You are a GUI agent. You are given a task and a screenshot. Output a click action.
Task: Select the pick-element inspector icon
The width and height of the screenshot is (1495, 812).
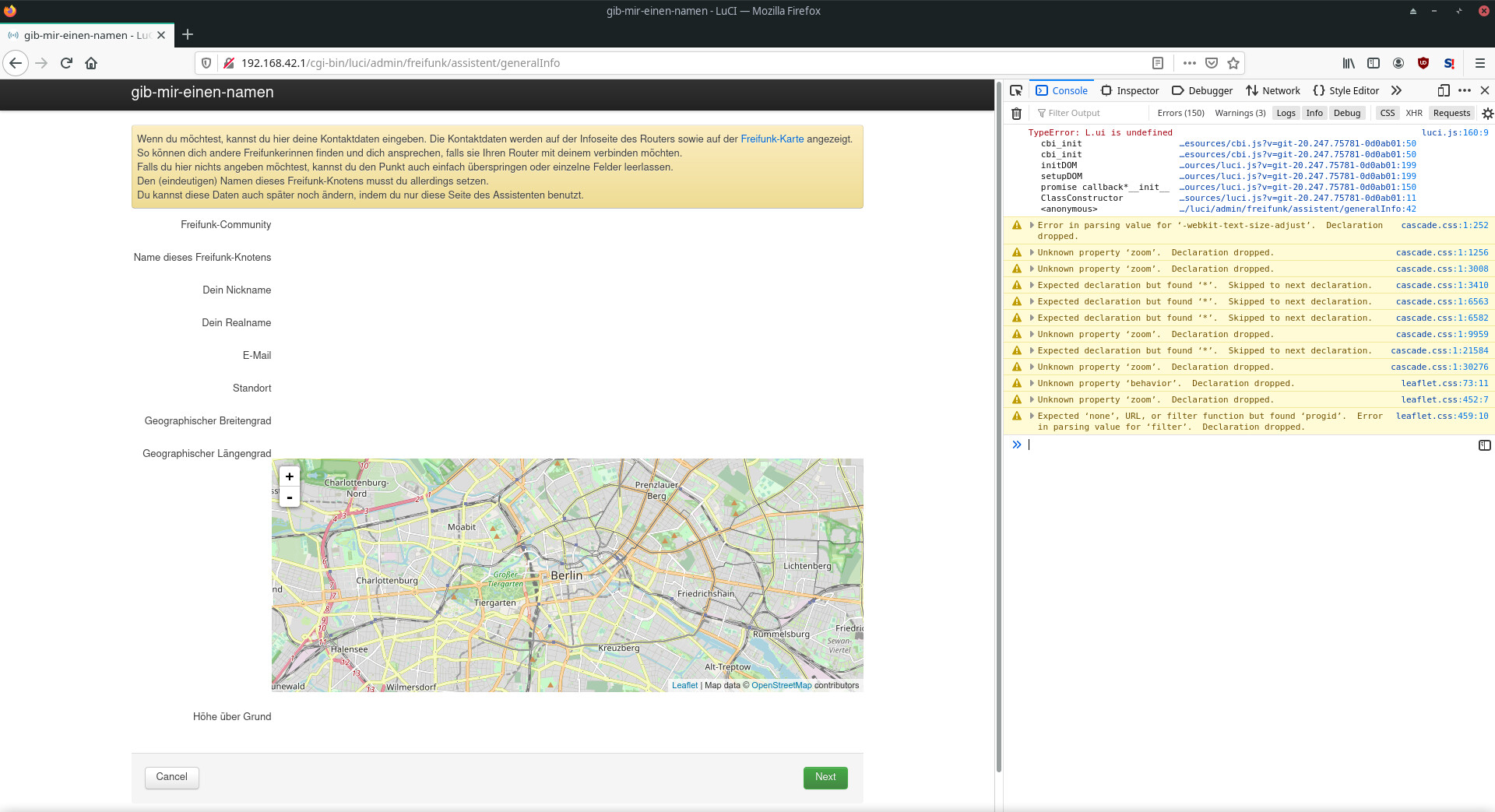coord(1016,90)
